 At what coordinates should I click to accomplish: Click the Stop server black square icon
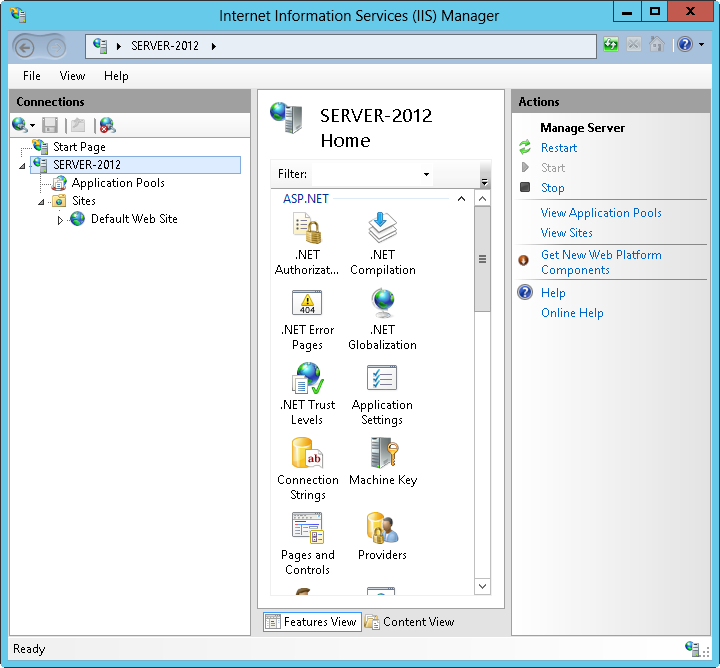point(525,187)
